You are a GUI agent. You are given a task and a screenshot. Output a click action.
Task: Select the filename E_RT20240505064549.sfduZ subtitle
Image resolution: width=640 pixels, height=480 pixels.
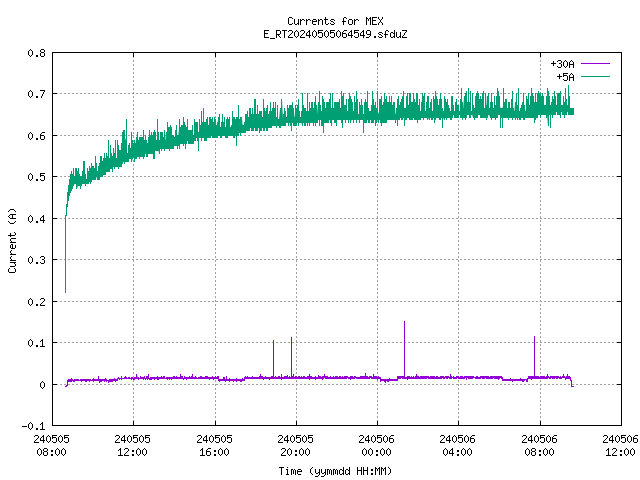pos(335,34)
